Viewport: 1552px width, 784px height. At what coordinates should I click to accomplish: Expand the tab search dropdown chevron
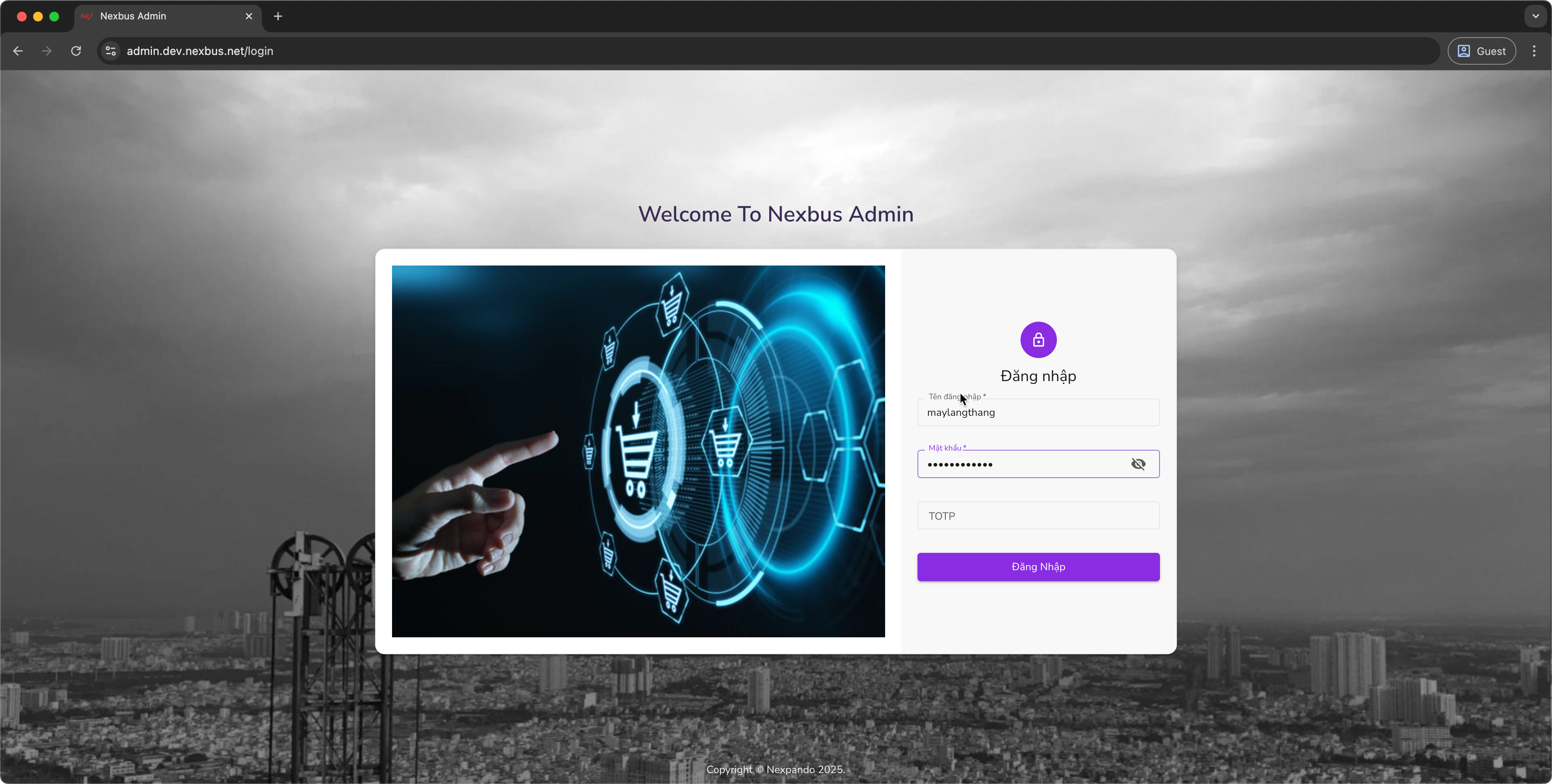point(1535,16)
